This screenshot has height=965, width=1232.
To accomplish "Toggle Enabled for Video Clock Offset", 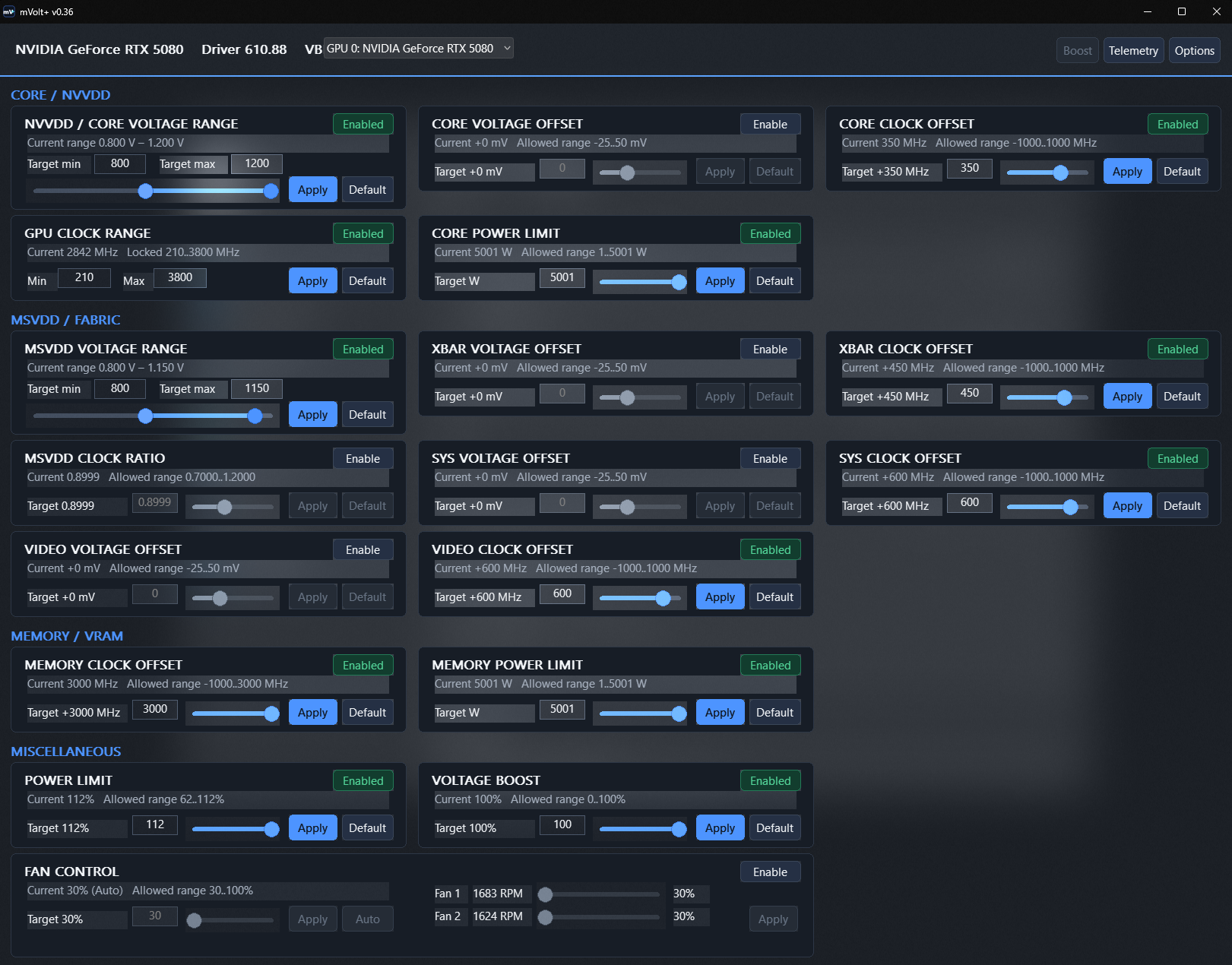I will pyautogui.click(x=770, y=550).
